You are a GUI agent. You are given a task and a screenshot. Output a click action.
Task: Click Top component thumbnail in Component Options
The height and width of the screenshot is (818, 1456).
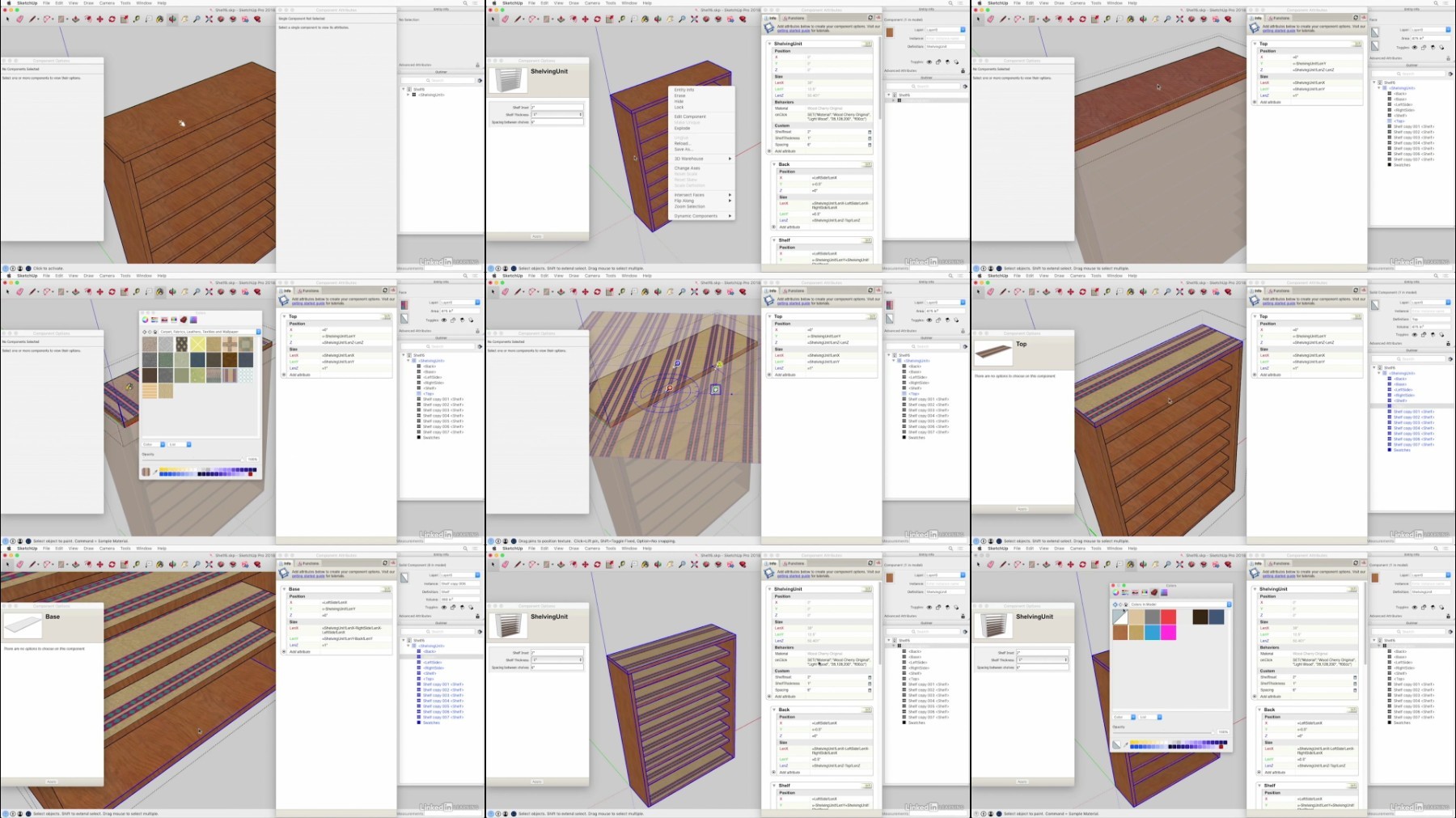coord(993,351)
